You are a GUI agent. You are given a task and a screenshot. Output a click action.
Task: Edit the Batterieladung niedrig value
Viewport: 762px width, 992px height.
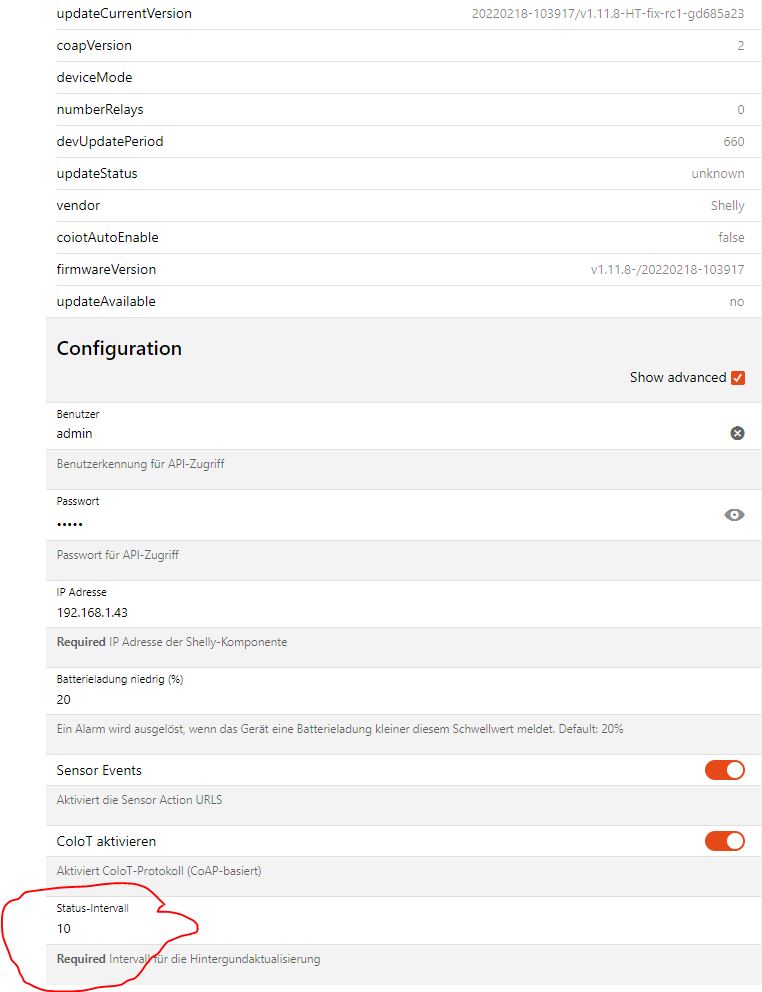coord(380,699)
